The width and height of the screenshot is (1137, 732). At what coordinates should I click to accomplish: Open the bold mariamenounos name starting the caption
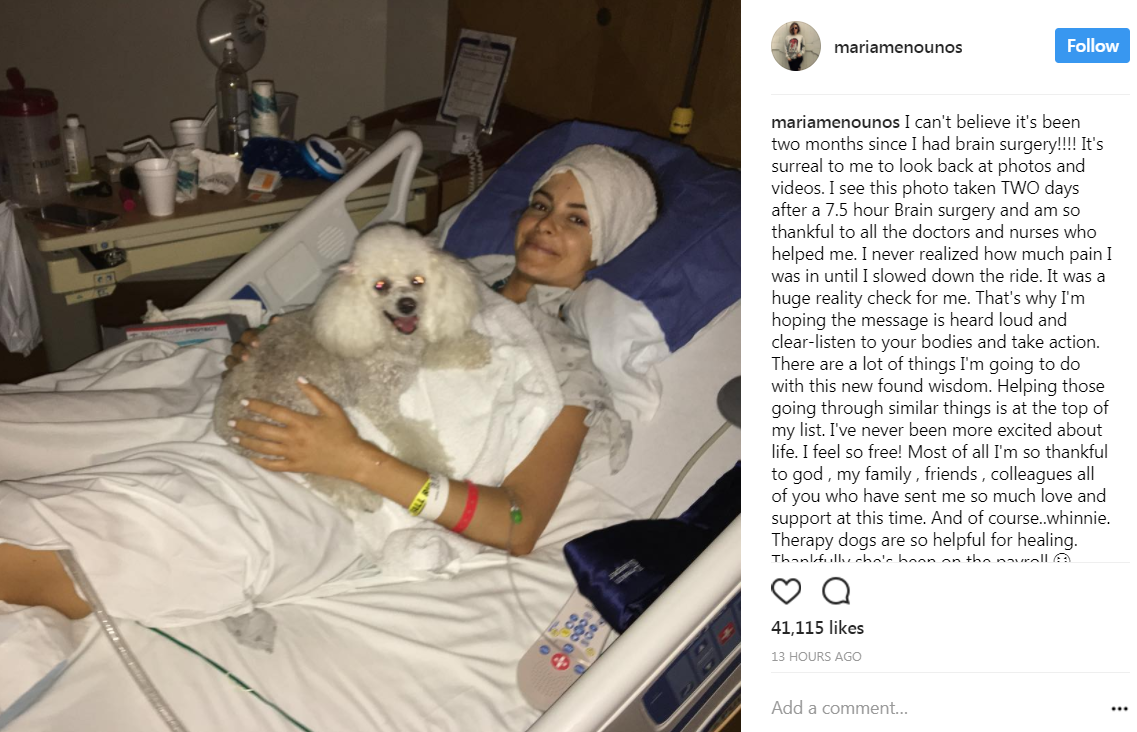[835, 122]
